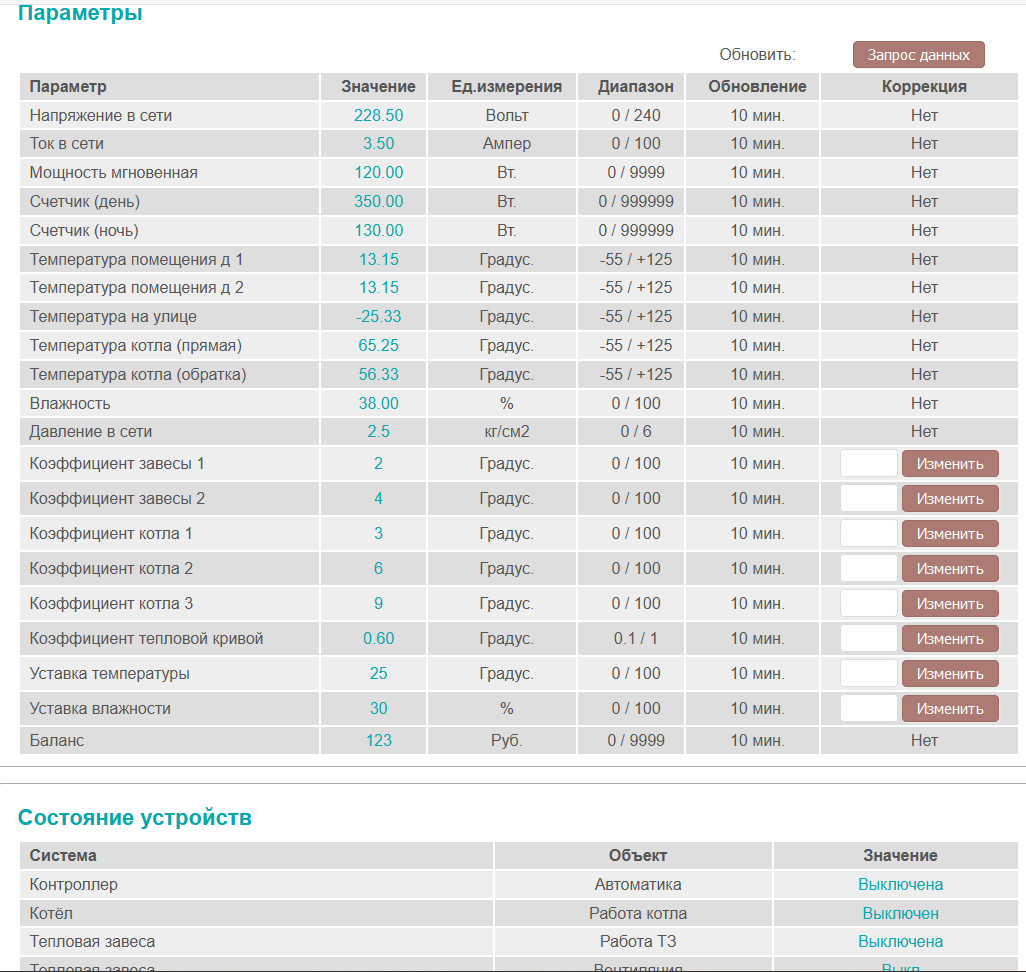Click the Запрос данных button
This screenshot has width=1026, height=972.
918,55
